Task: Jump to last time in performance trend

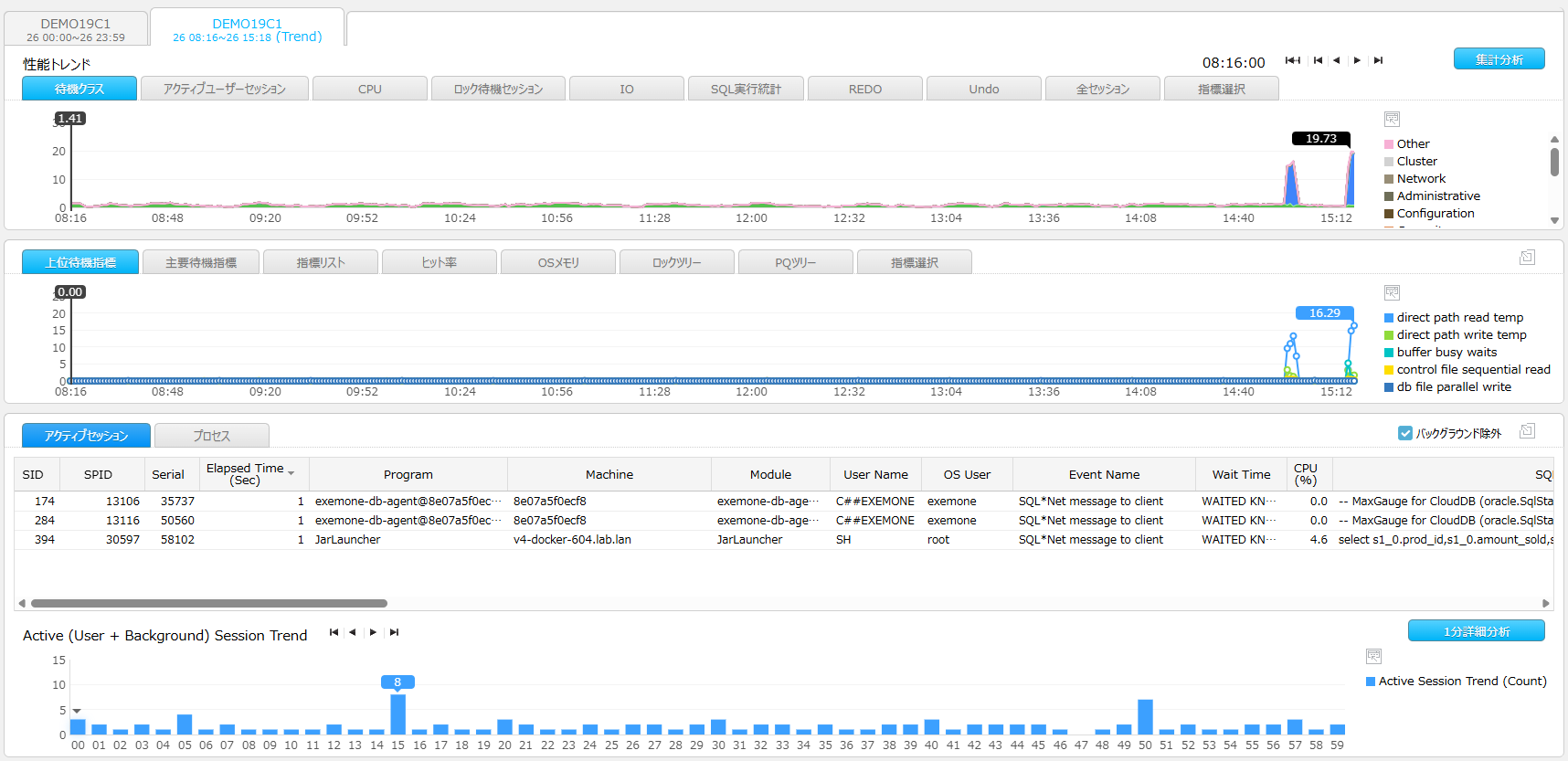Action: [x=1378, y=60]
